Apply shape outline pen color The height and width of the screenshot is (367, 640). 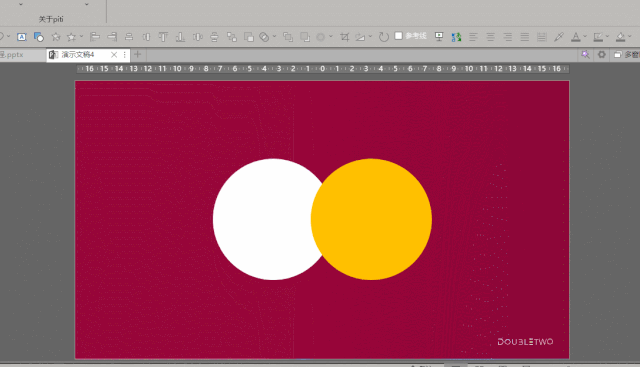(598, 37)
